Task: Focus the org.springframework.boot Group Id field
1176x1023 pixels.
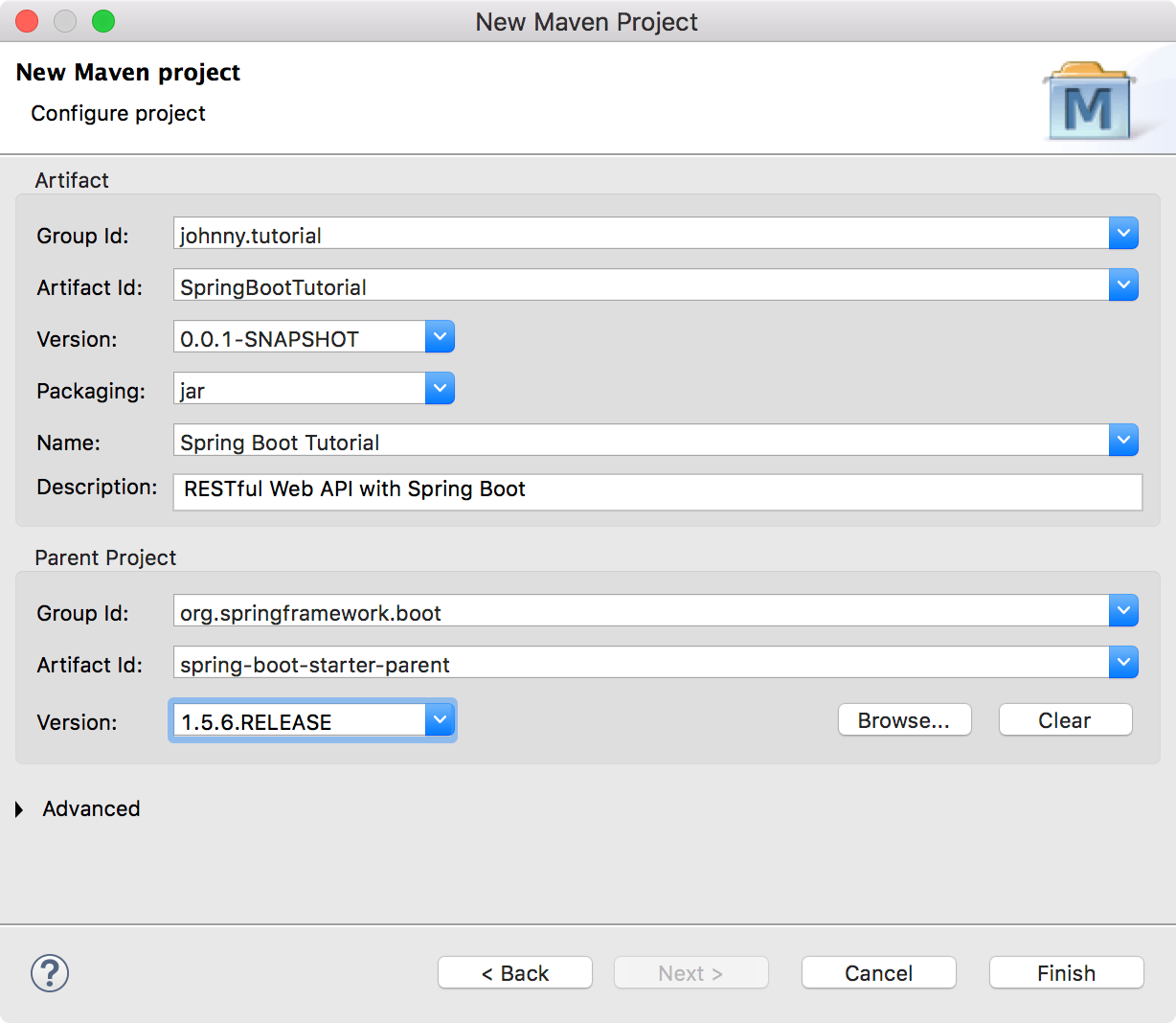Action: 642,611
